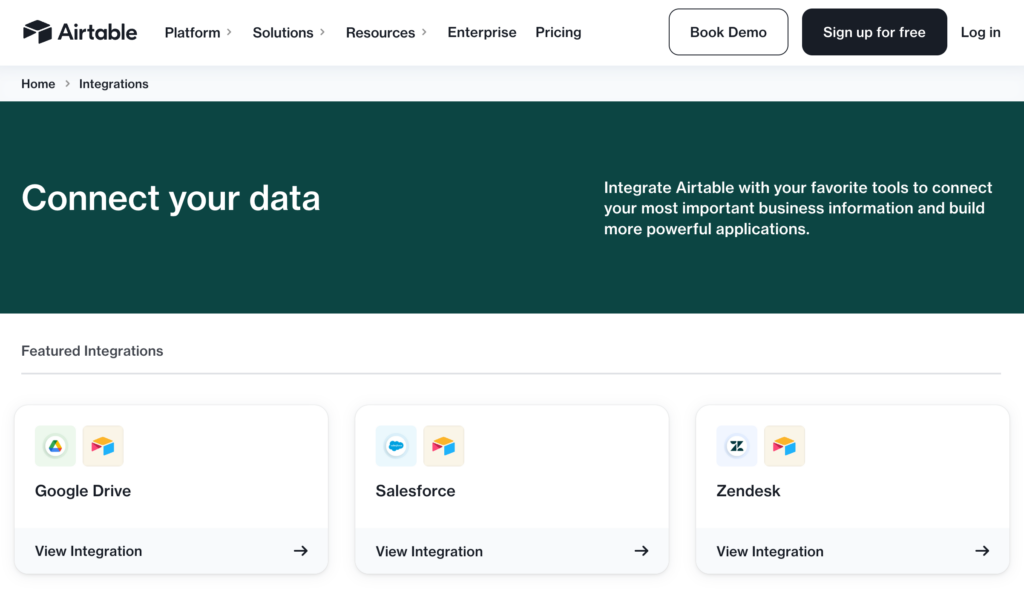Image resolution: width=1024 pixels, height=610 pixels.
Task: Click the Airtable logo in header
Action: coord(80,32)
